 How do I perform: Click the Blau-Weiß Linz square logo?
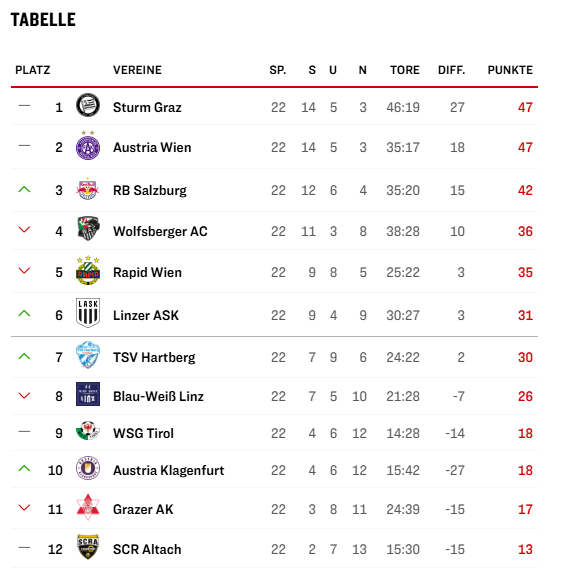pos(88,394)
